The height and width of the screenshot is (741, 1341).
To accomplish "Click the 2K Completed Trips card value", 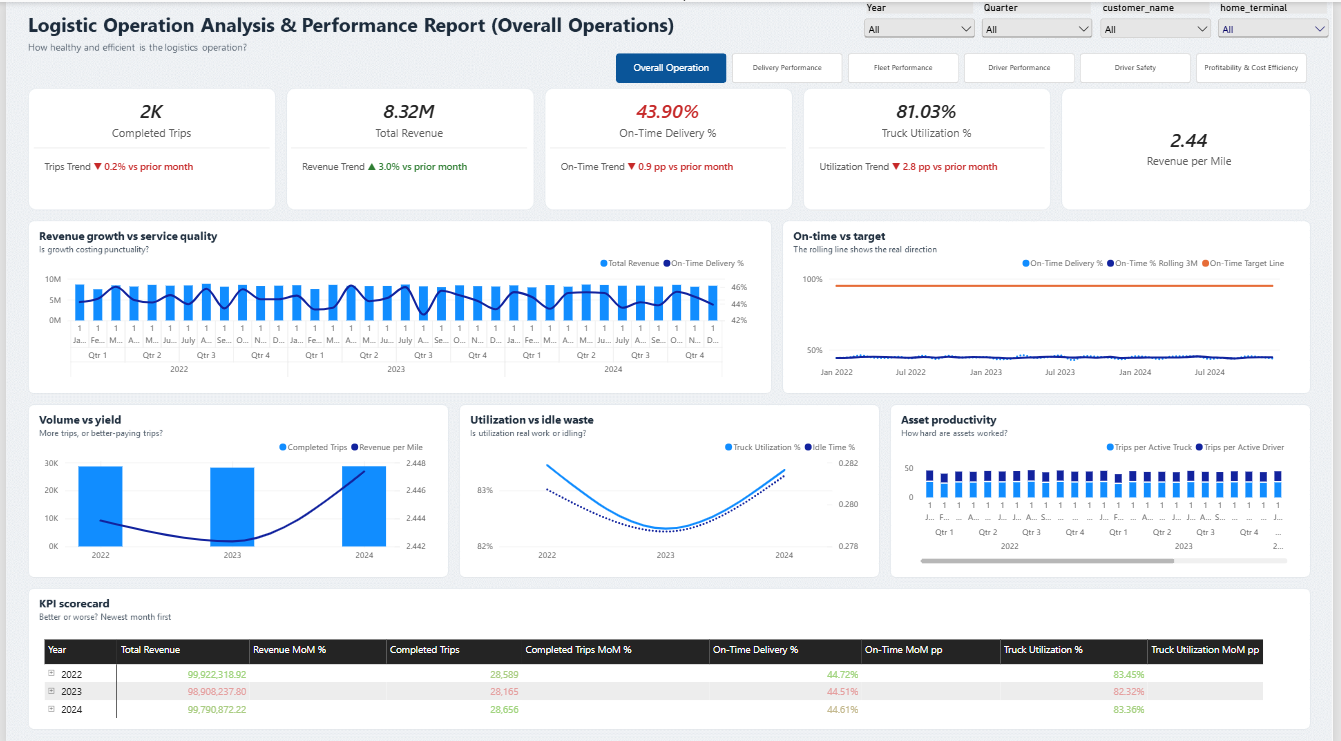I will tap(151, 112).
